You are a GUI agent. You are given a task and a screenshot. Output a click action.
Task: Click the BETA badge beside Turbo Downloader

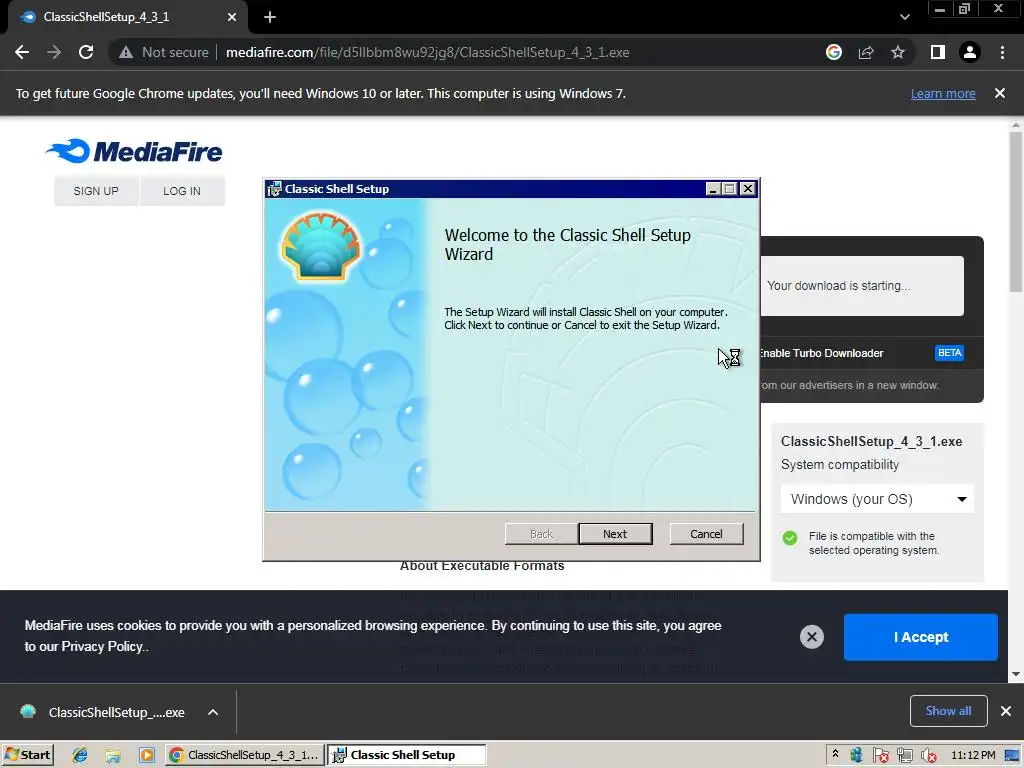pyautogui.click(x=949, y=353)
